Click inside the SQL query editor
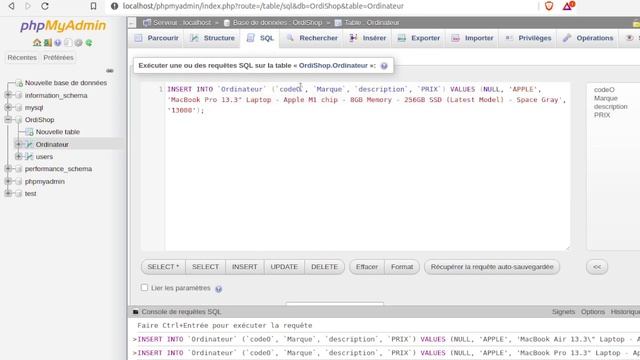 [367, 167]
